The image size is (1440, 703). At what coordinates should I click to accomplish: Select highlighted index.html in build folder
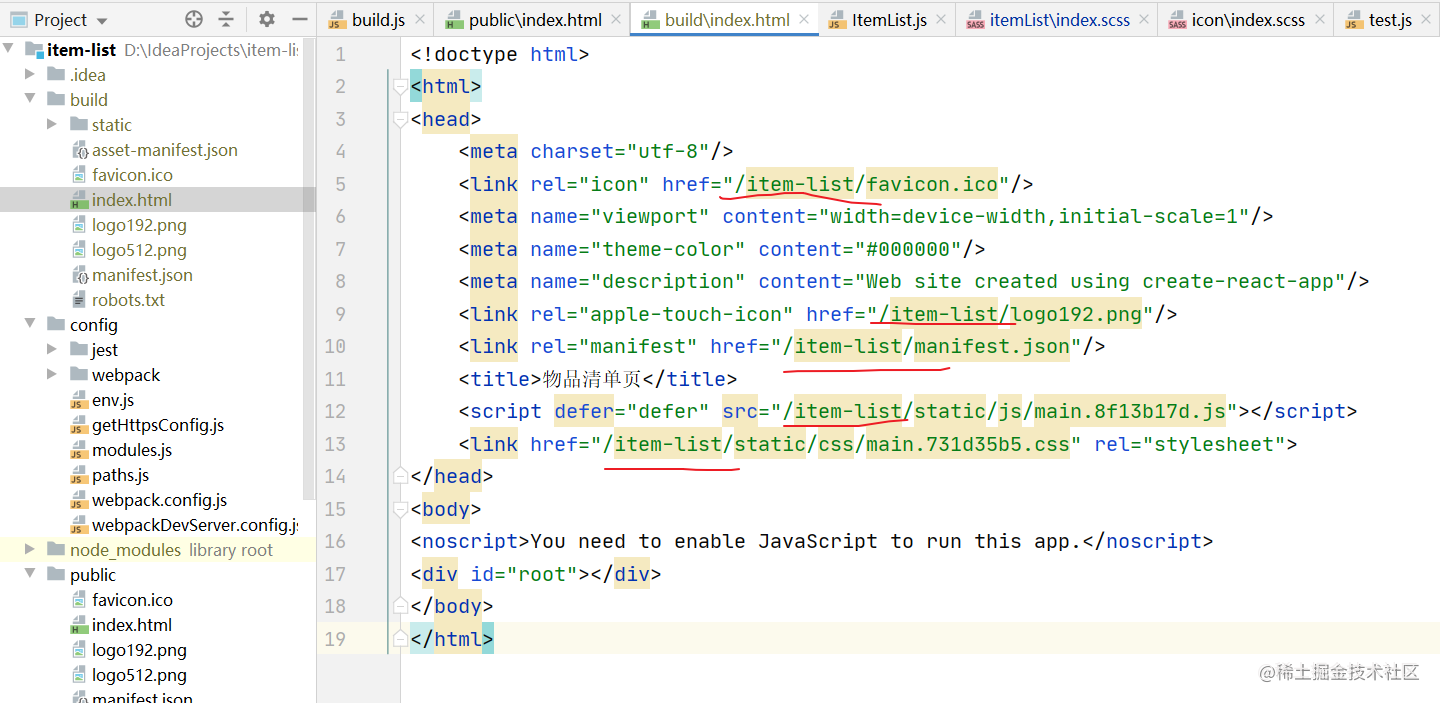pos(132,200)
